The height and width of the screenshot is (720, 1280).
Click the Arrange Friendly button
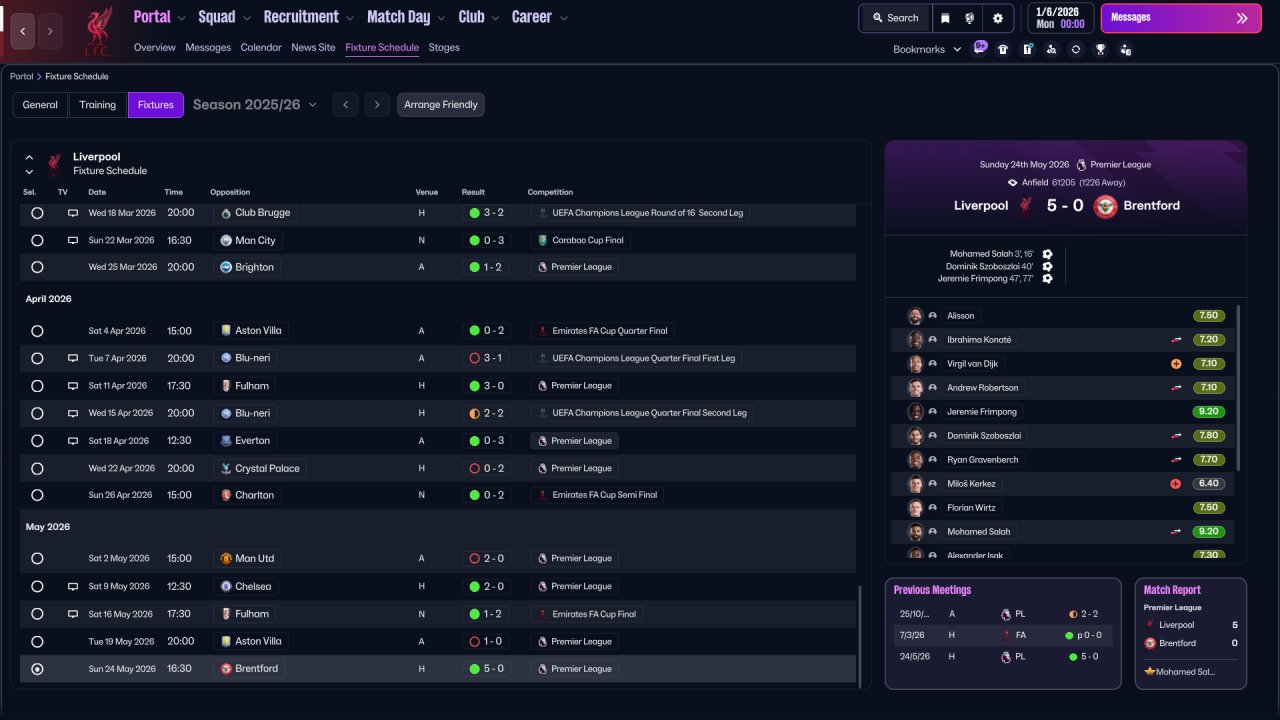pyautogui.click(x=441, y=105)
